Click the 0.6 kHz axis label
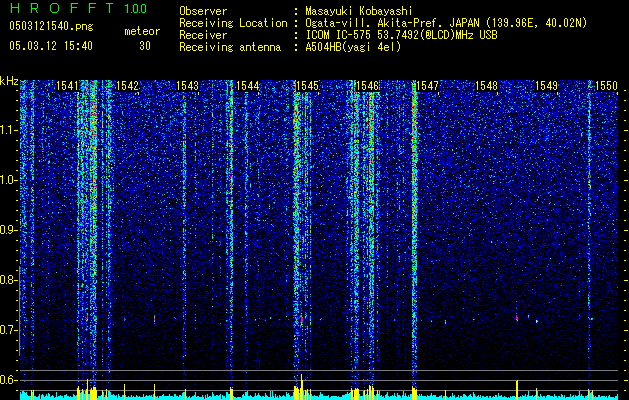This screenshot has height=400, width=629. [x=8, y=380]
